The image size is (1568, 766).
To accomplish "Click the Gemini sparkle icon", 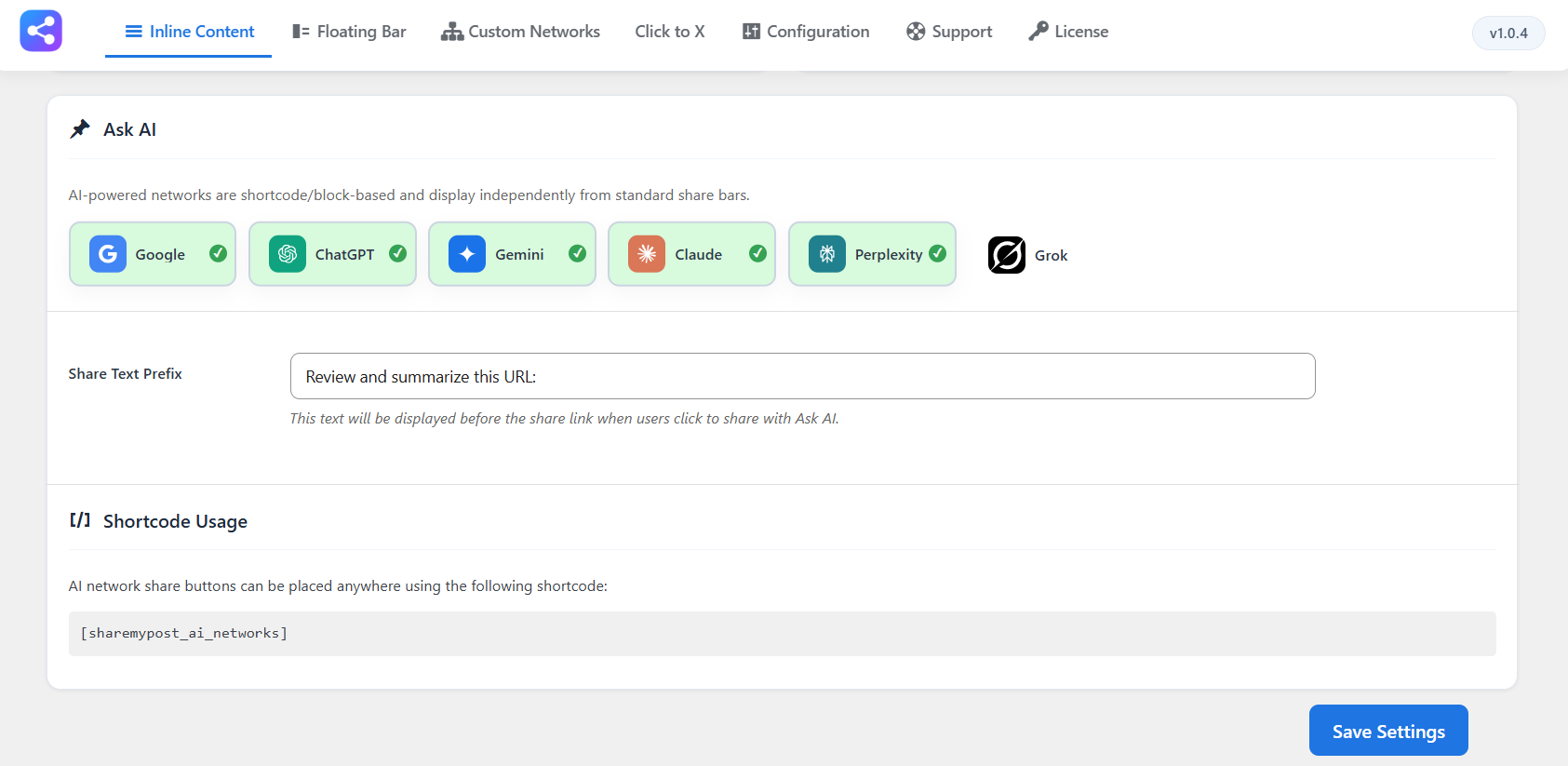I will [467, 254].
